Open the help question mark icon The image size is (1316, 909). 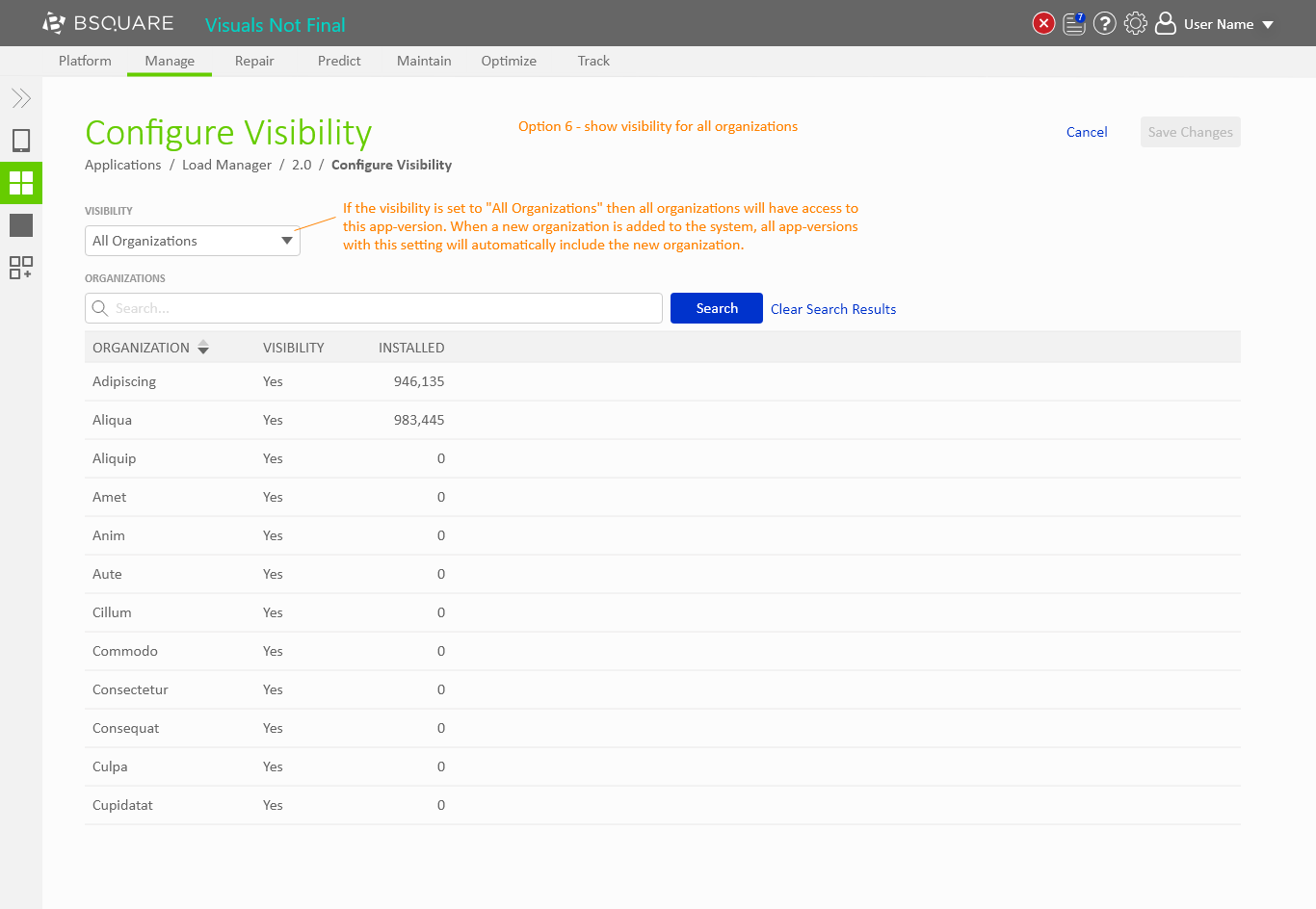click(1105, 23)
